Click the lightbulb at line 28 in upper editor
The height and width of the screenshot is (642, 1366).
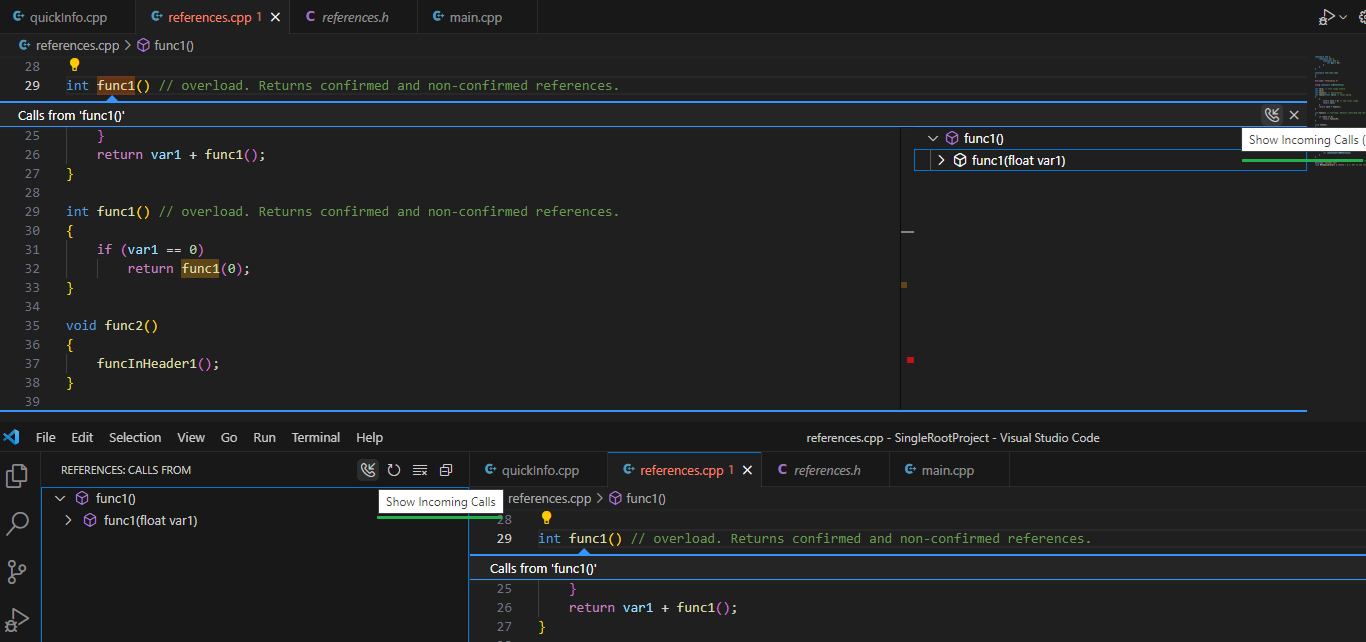pos(74,65)
